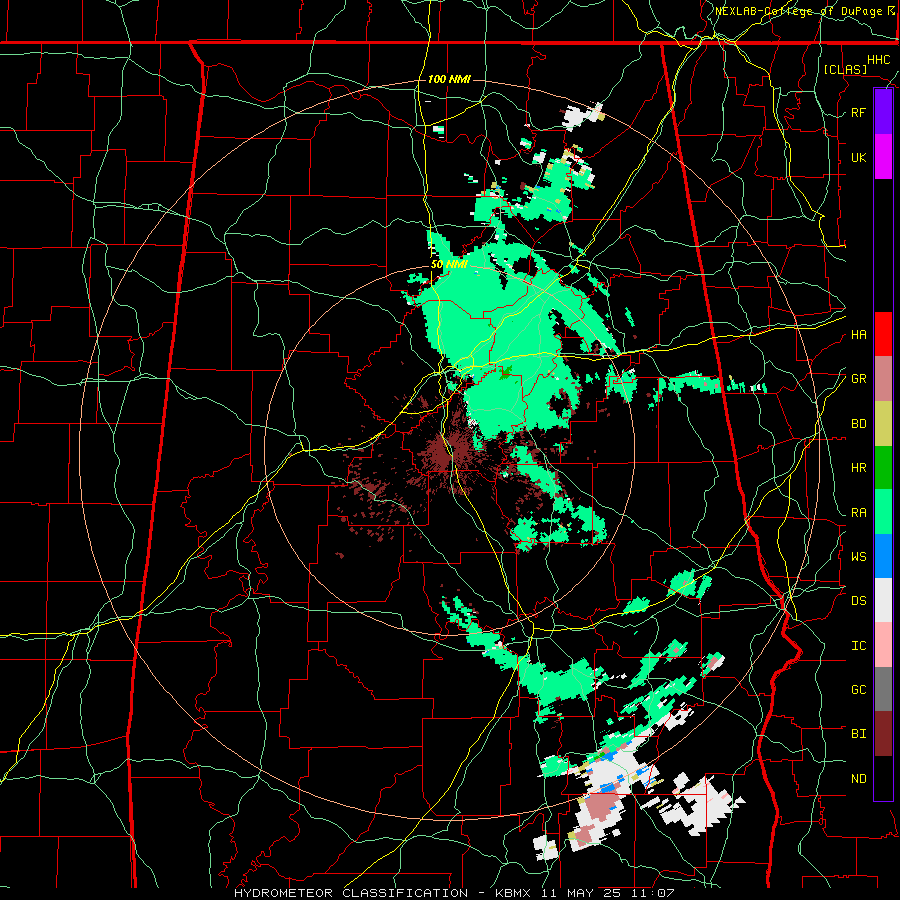
Task: Click the BD legend label
Action: point(858,424)
